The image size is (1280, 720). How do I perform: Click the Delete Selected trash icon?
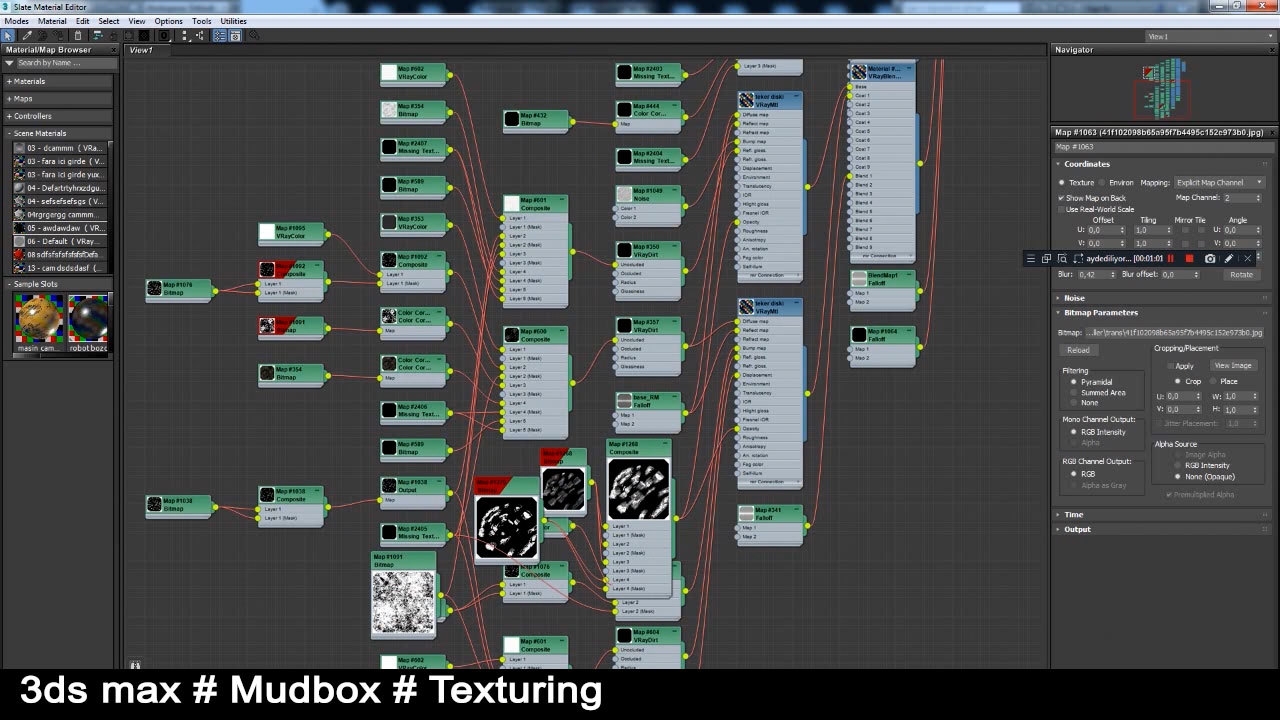(78, 36)
